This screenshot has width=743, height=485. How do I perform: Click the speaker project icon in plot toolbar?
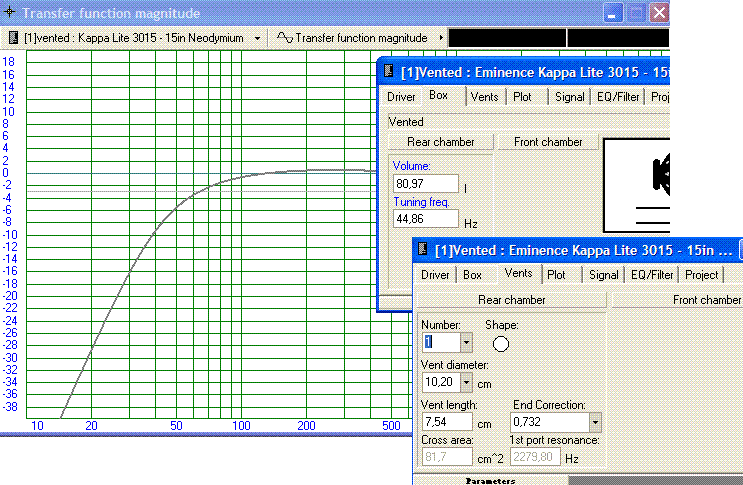14,37
